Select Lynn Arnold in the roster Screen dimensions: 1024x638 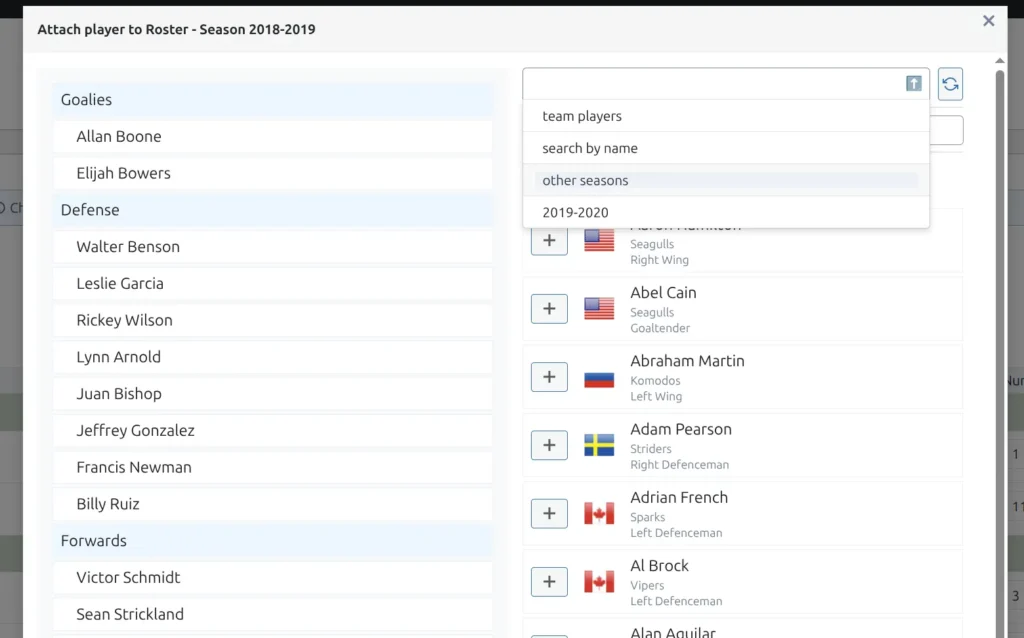pos(273,357)
